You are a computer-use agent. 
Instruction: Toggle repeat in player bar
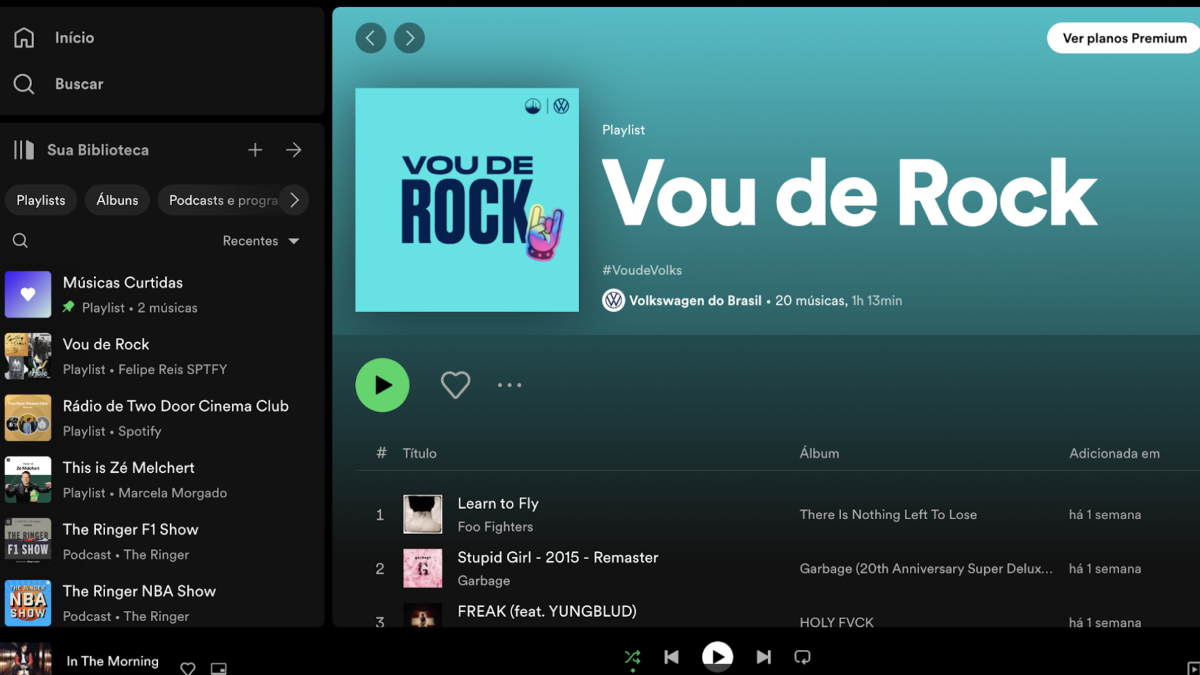pyautogui.click(x=802, y=657)
